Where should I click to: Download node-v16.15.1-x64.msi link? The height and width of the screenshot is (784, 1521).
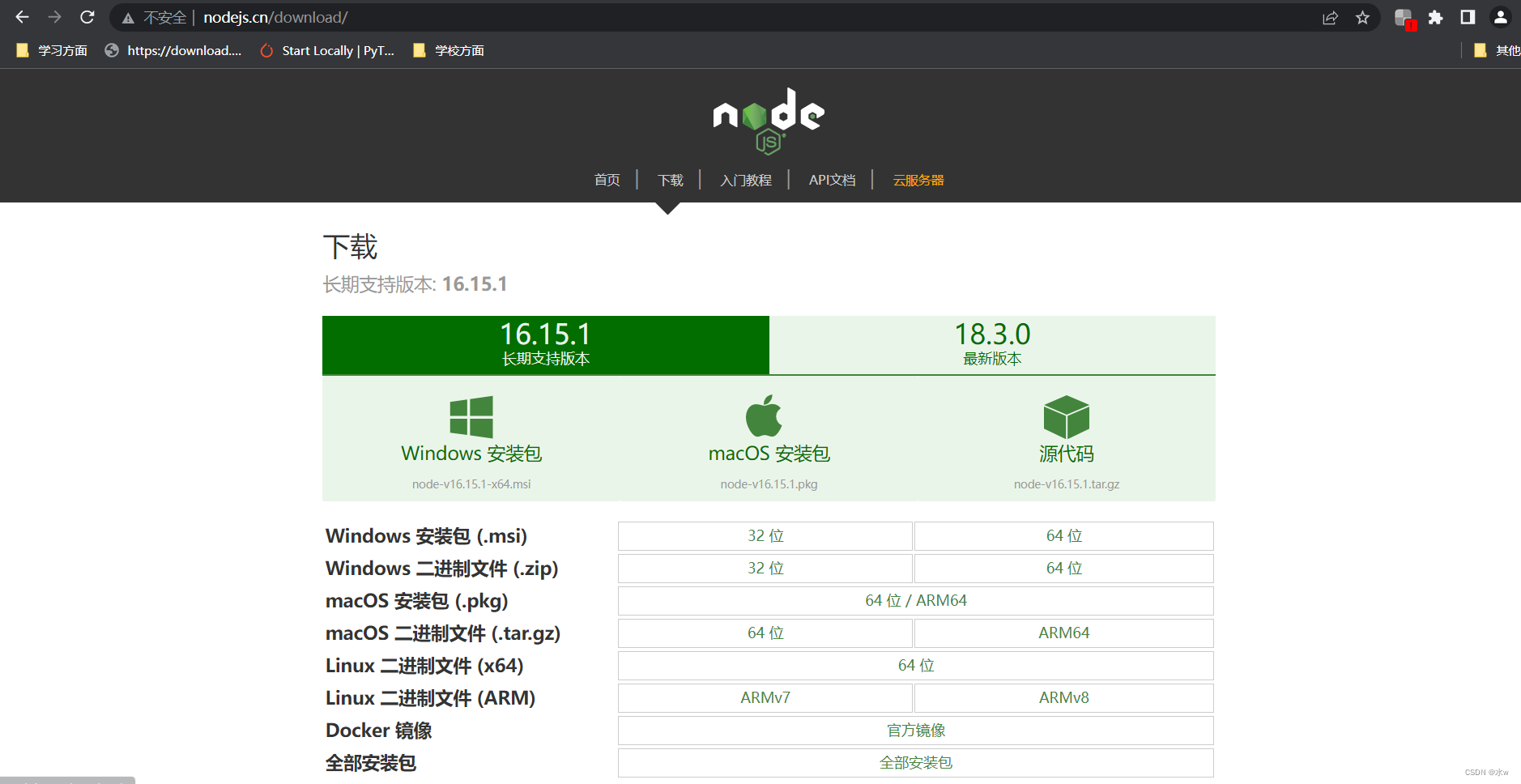click(471, 484)
